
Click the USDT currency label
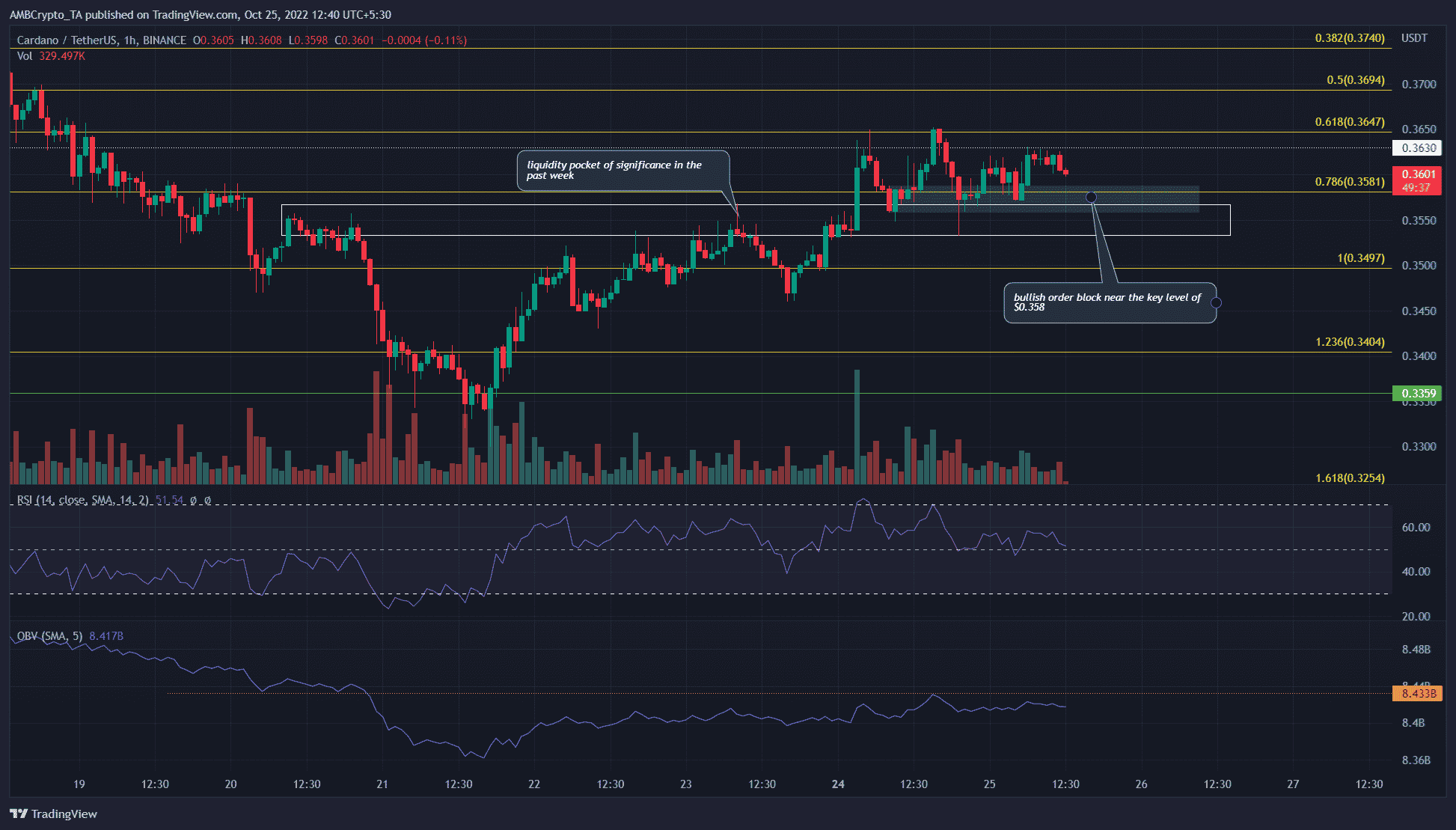click(1414, 38)
